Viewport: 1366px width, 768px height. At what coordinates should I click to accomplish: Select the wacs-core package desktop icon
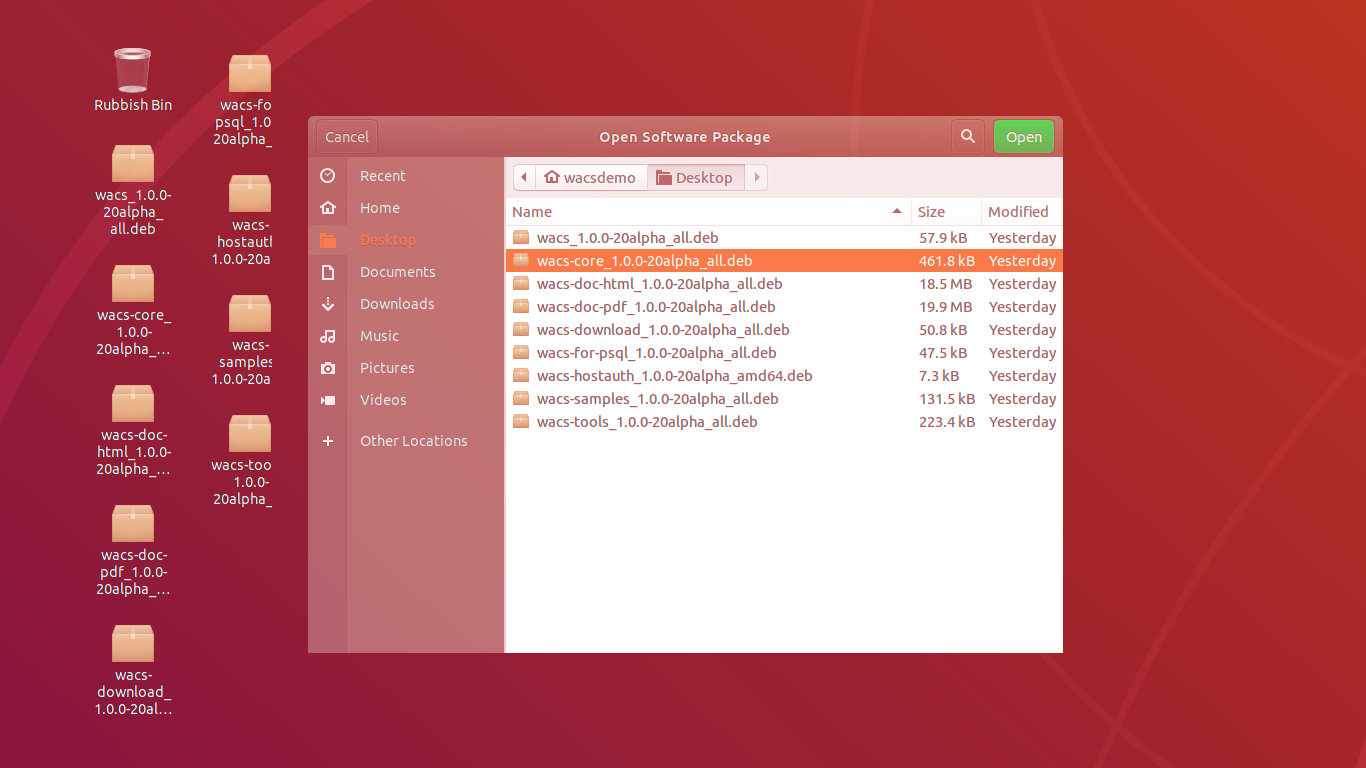tap(133, 310)
